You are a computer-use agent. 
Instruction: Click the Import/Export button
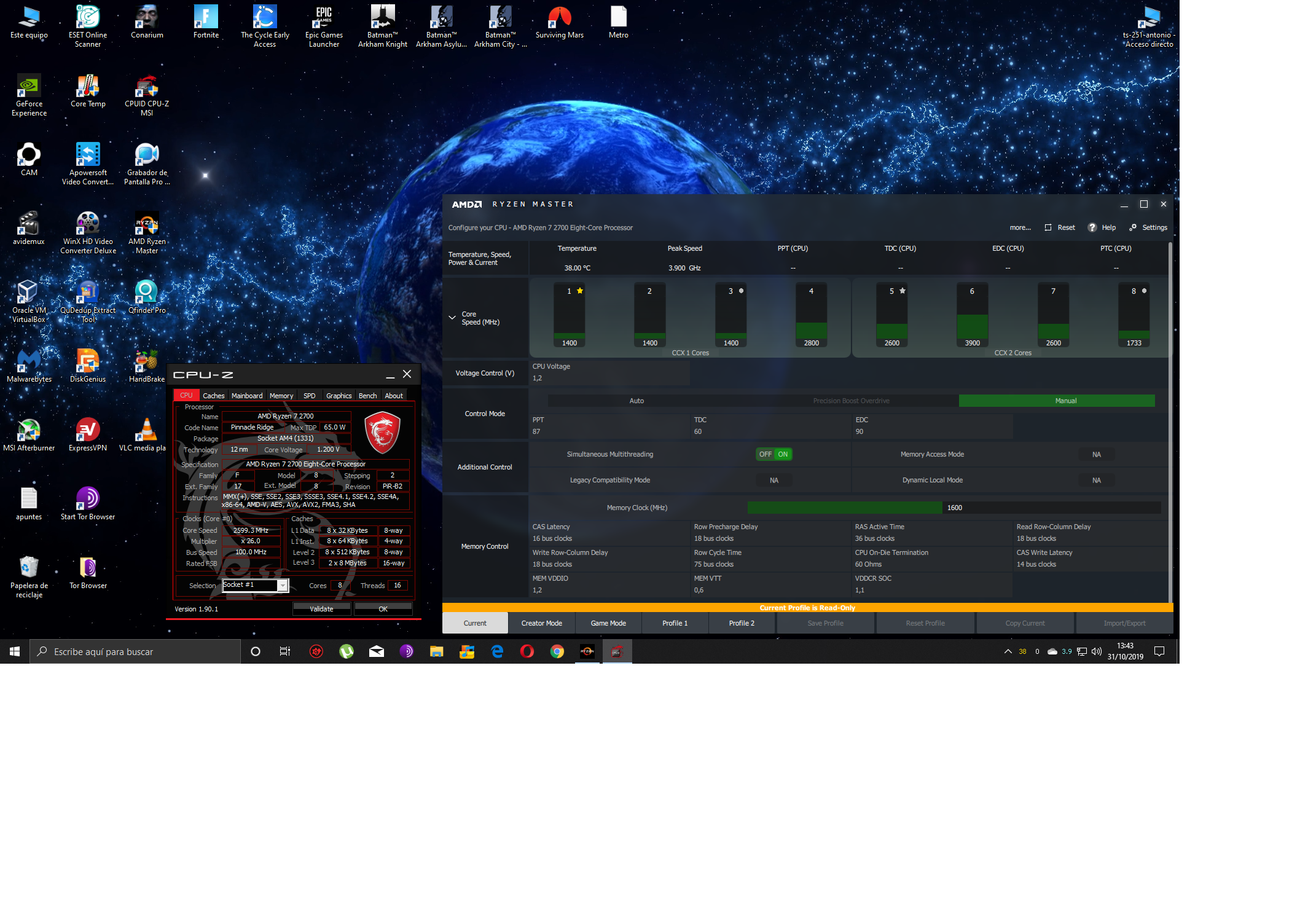(1124, 623)
